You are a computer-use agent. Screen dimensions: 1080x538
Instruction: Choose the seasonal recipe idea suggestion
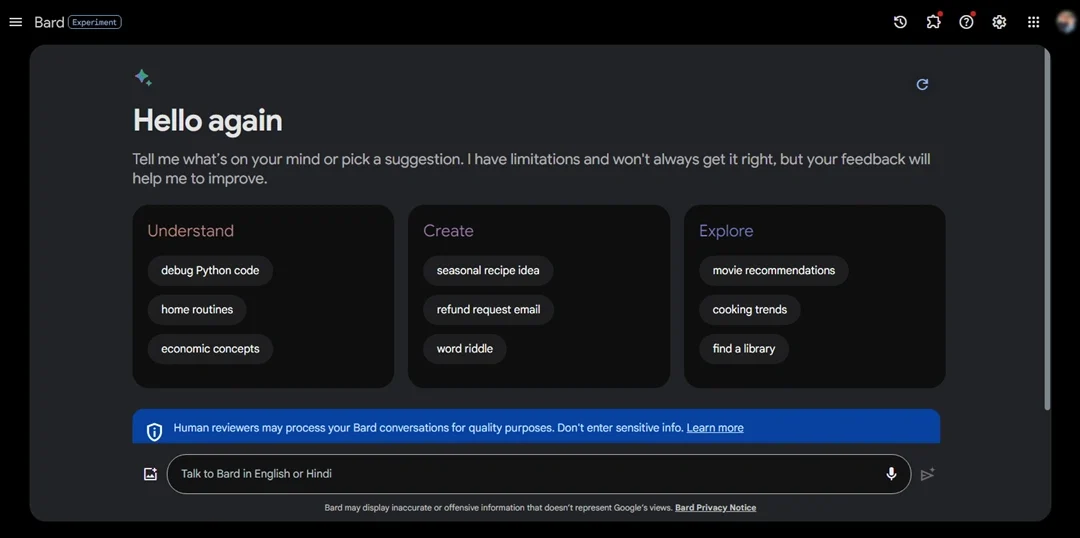pos(488,271)
